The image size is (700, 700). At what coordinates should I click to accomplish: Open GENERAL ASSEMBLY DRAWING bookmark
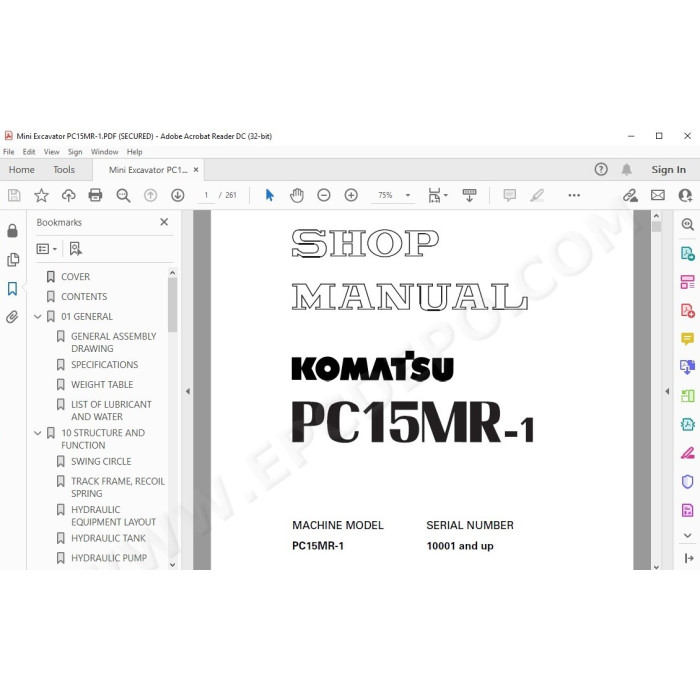click(x=113, y=342)
